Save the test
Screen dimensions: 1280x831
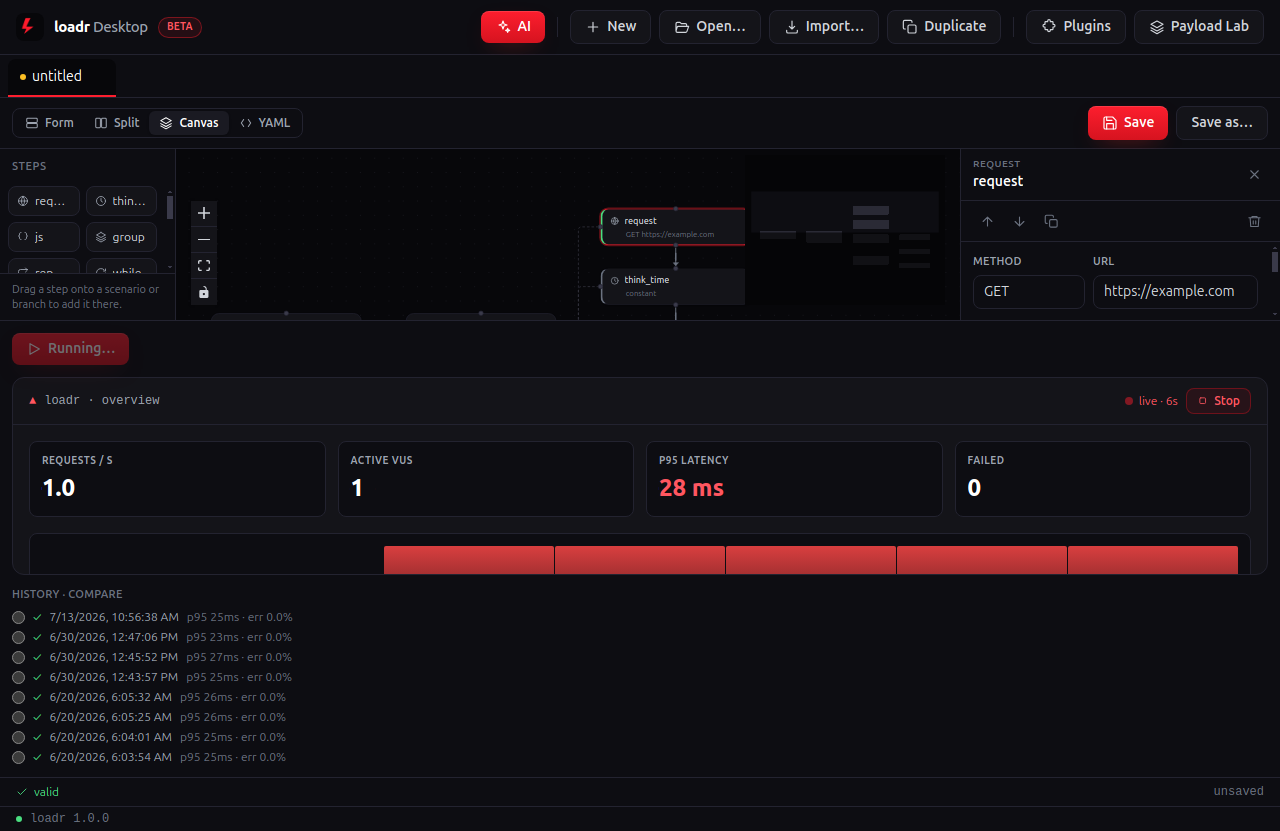(1128, 123)
